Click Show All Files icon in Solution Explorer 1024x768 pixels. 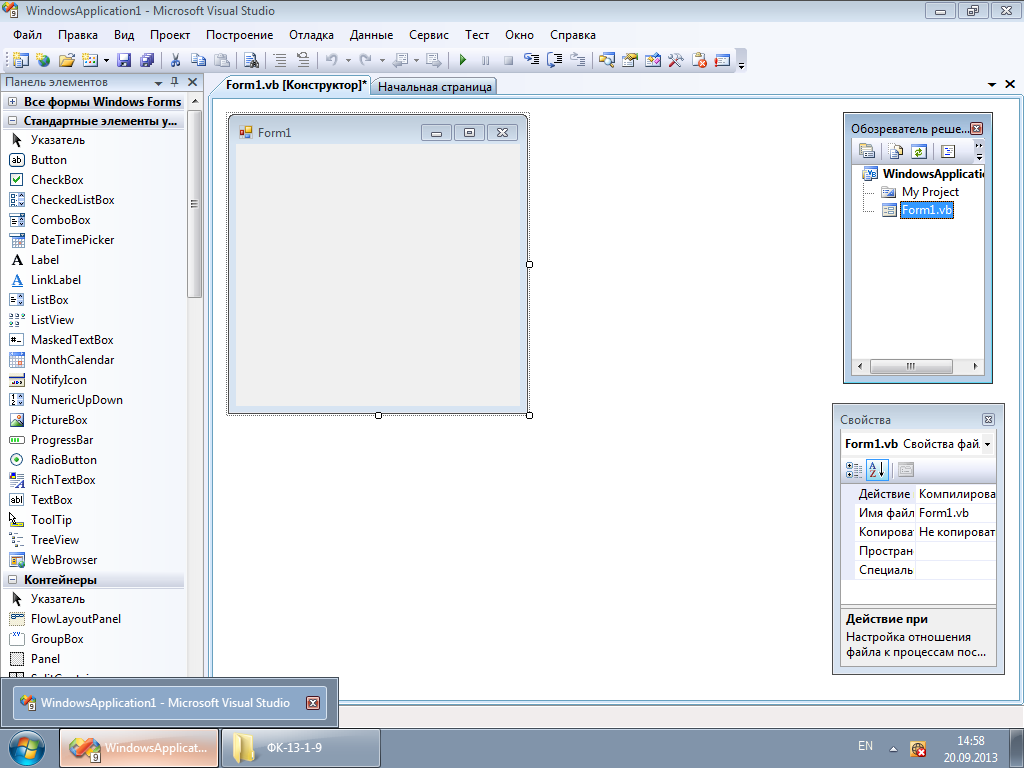(x=895, y=152)
